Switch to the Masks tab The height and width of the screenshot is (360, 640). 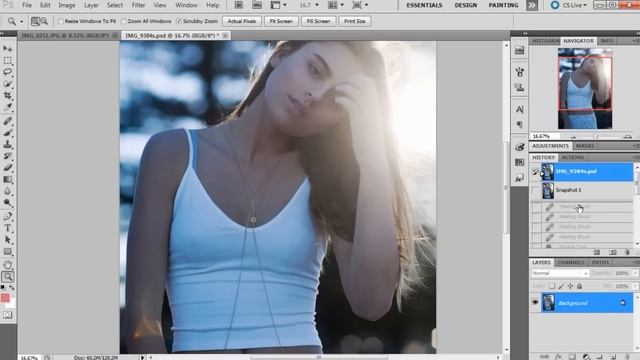pyautogui.click(x=585, y=146)
